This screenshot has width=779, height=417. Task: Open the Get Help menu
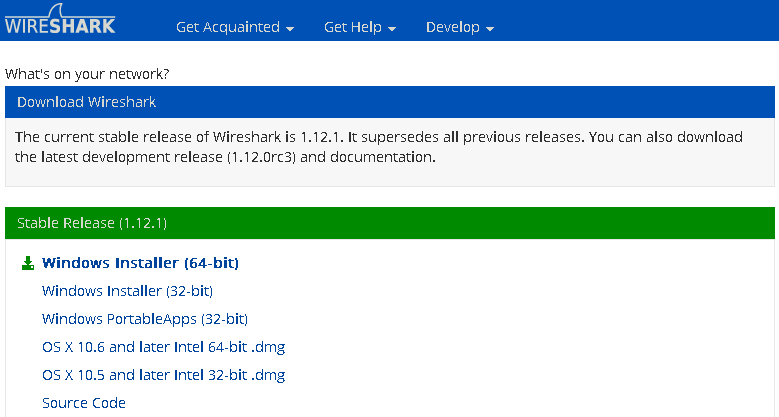(360, 27)
